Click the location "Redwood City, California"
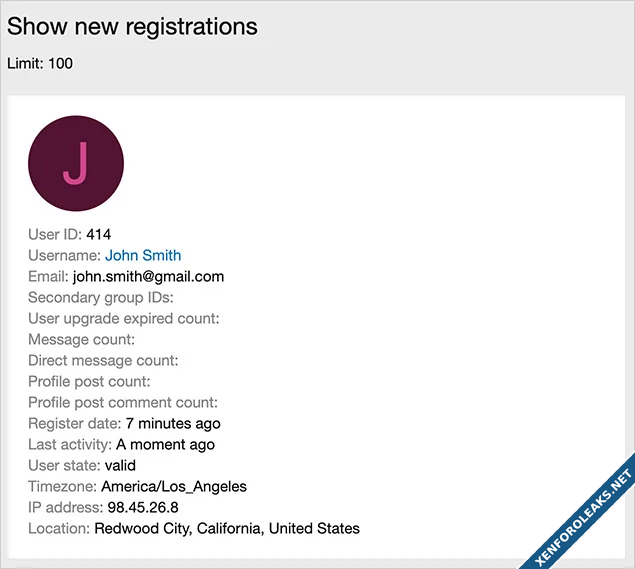 [x=177, y=529]
